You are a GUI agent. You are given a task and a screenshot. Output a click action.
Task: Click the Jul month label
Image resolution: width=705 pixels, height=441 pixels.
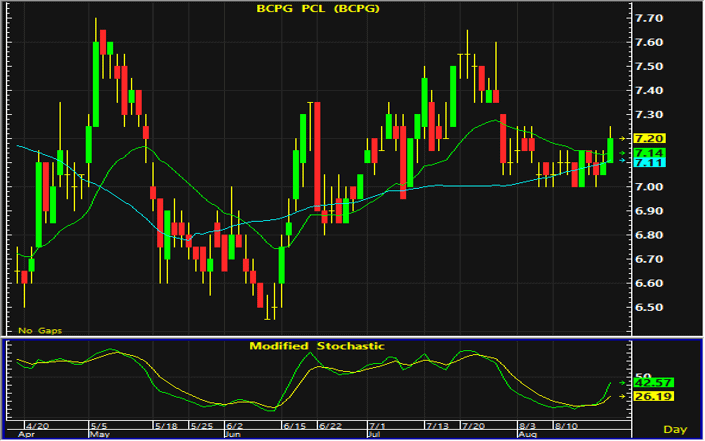375,435
